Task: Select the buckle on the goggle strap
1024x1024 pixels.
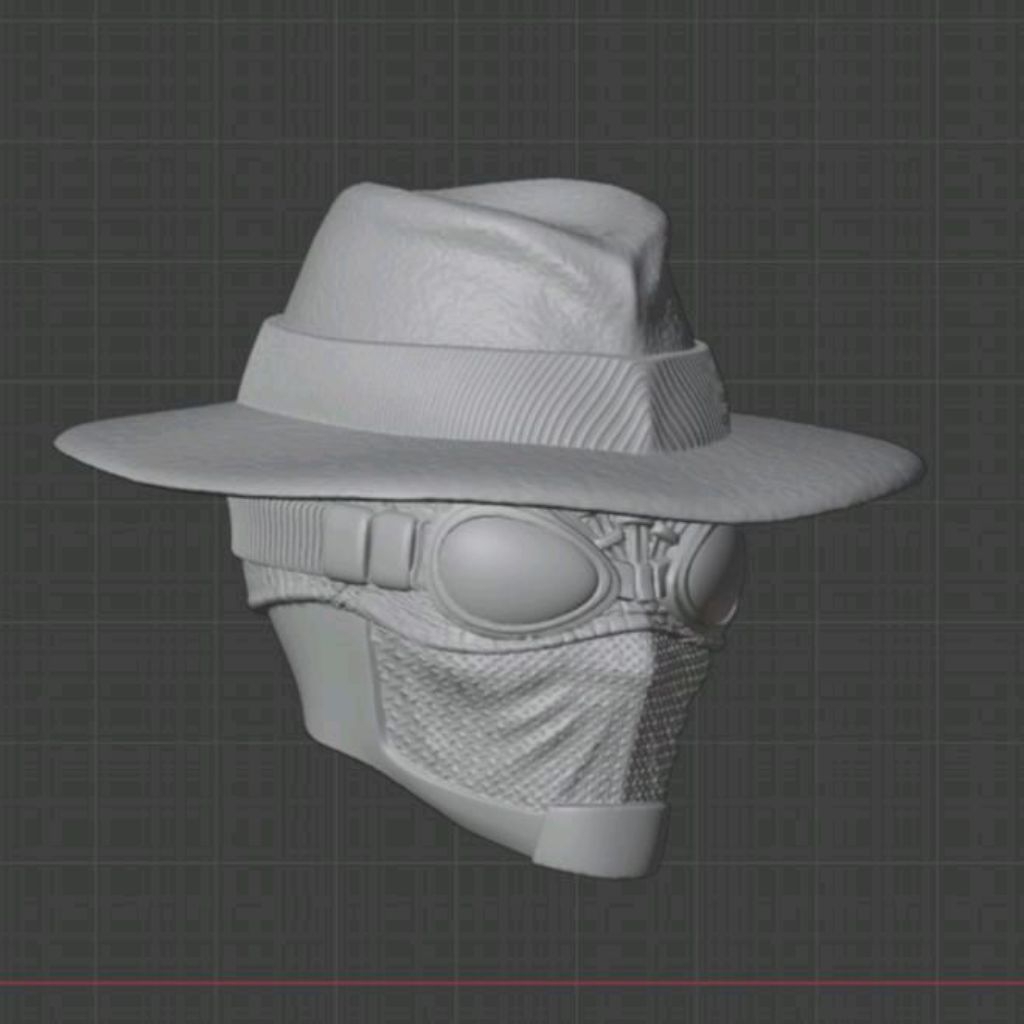Action: pos(368,545)
